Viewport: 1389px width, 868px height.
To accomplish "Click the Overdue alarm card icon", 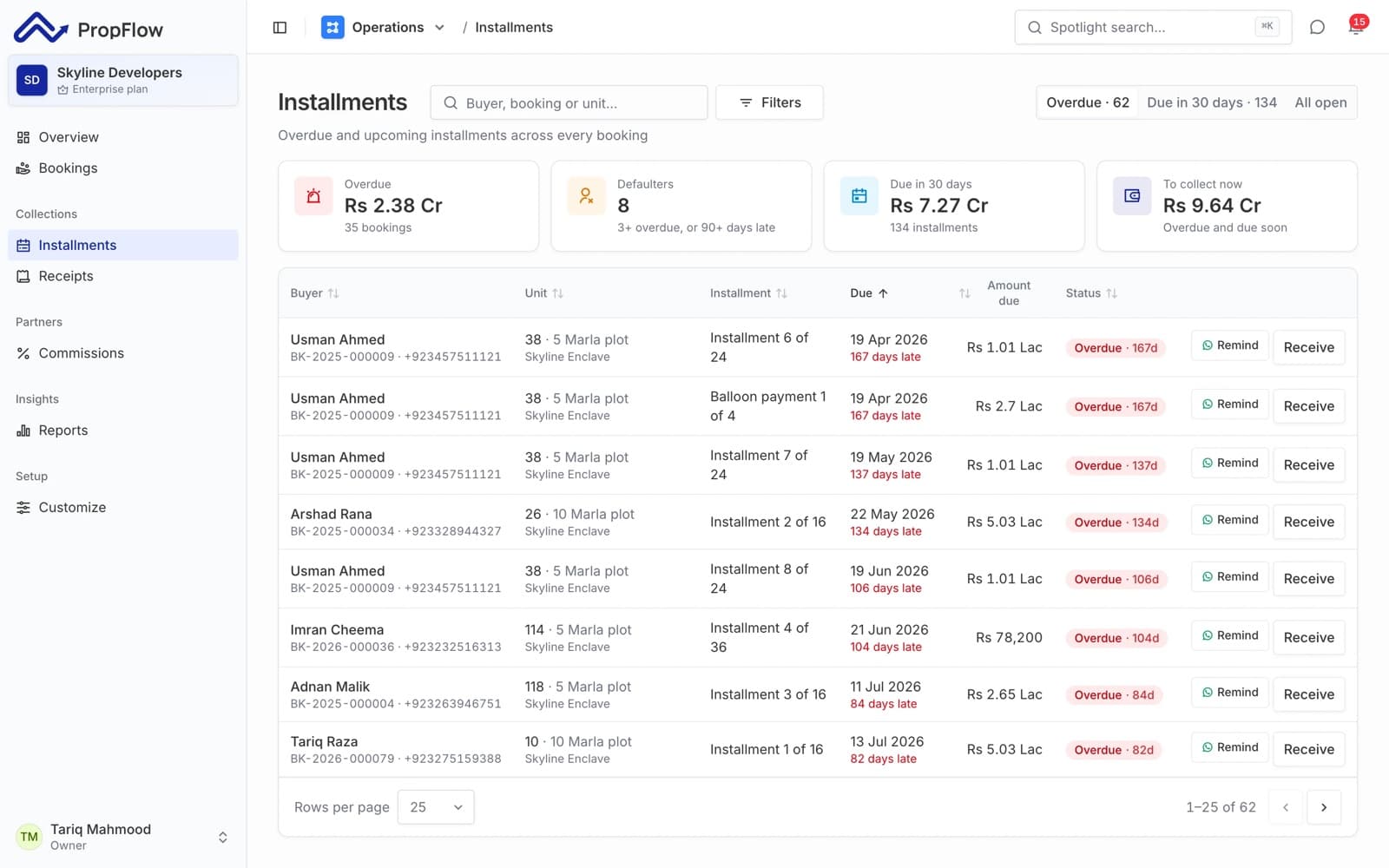I will click(x=313, y=196).
